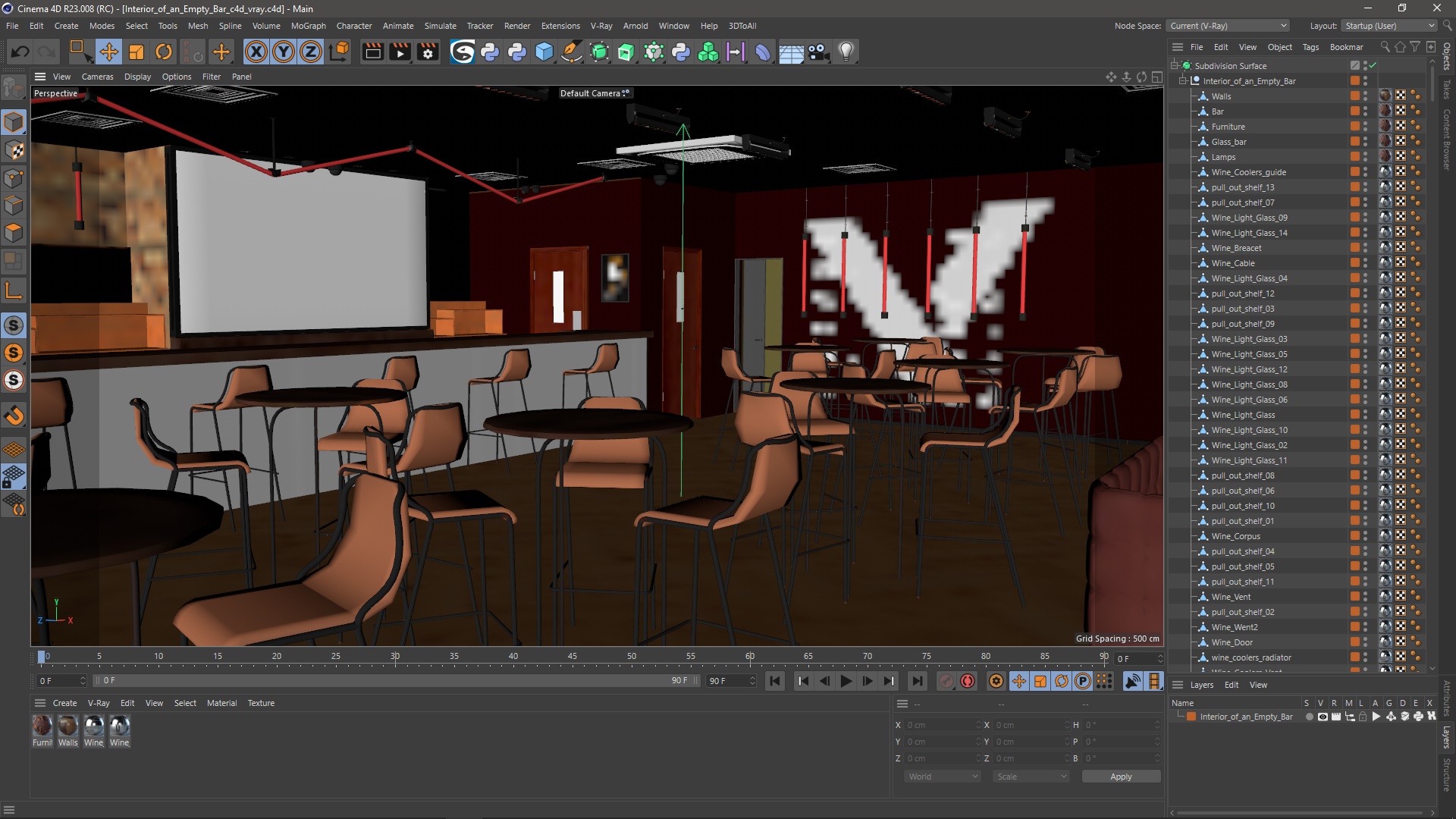The width and height of the screenshot is (1456, 819).
Task: Select the Rotate tool
Action: point(163,52)
